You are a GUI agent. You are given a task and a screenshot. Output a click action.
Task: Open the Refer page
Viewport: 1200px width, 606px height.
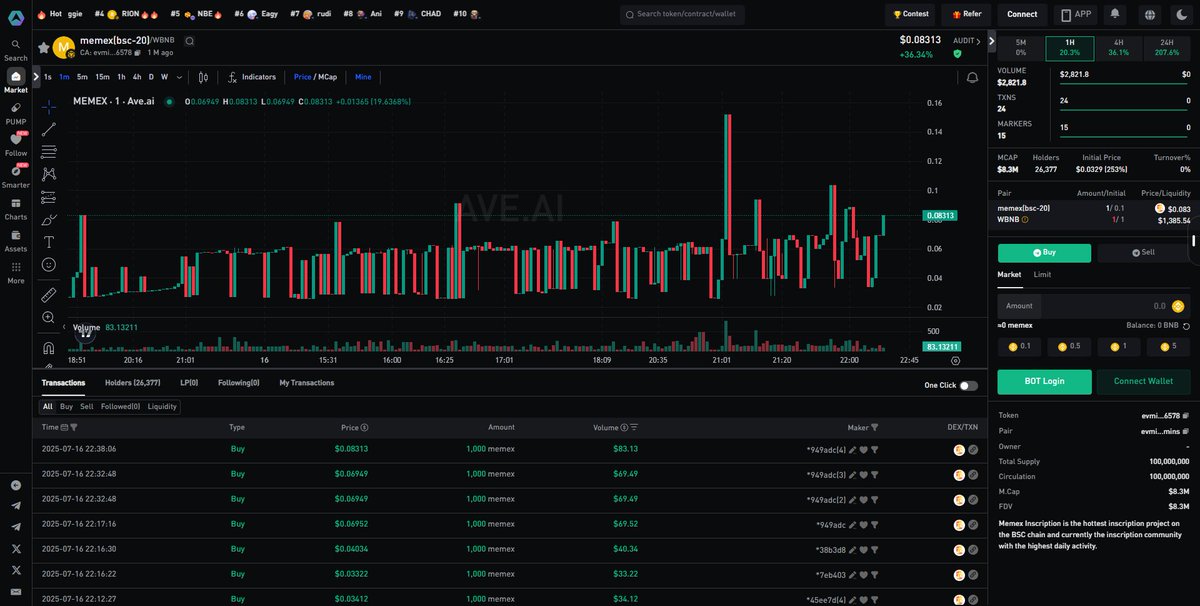point(966,14)
